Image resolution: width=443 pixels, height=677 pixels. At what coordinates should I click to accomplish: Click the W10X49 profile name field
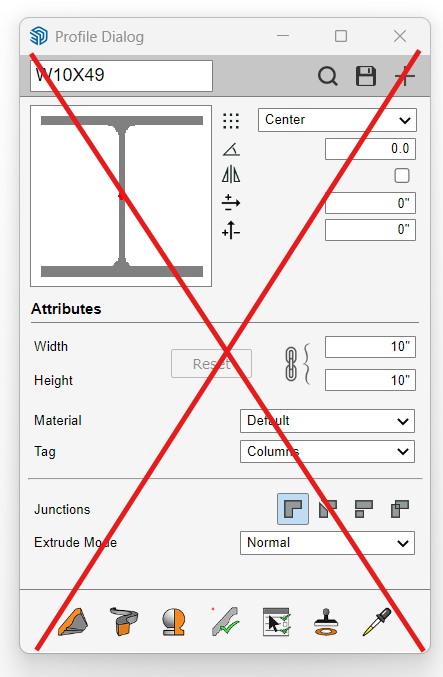121,76
